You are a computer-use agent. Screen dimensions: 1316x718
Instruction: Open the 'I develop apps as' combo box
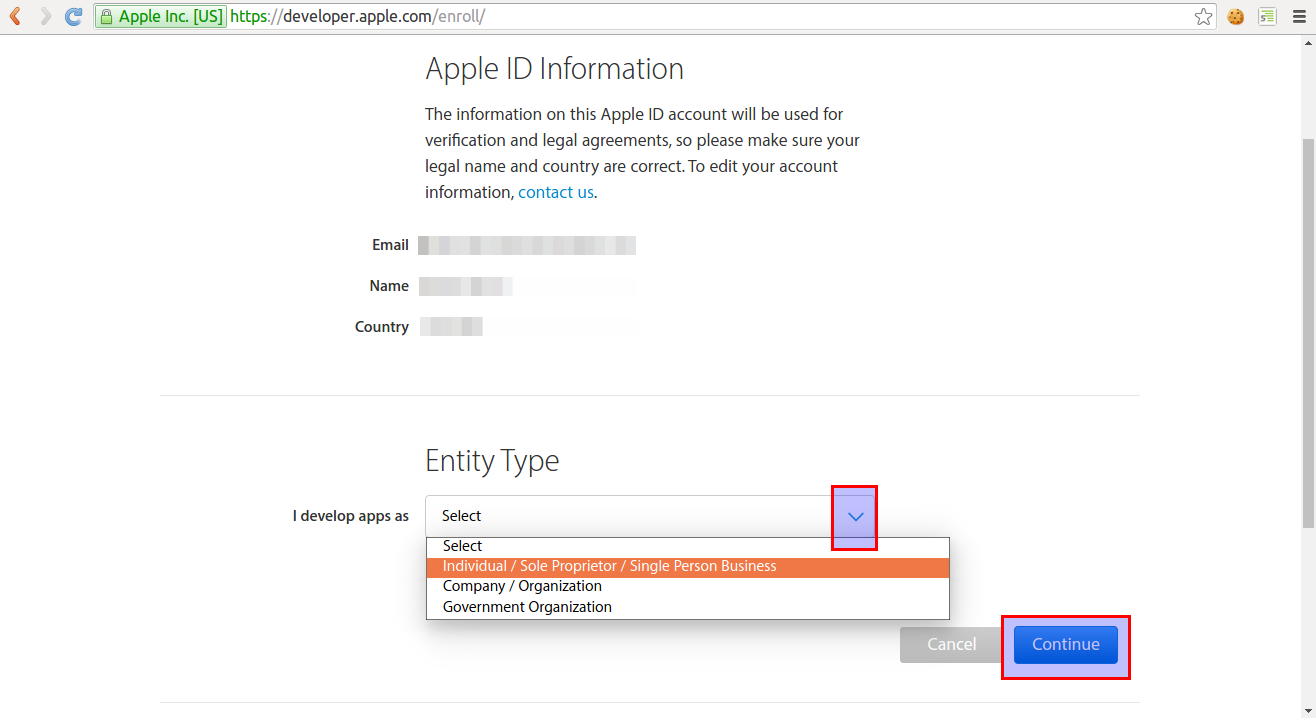600,516
